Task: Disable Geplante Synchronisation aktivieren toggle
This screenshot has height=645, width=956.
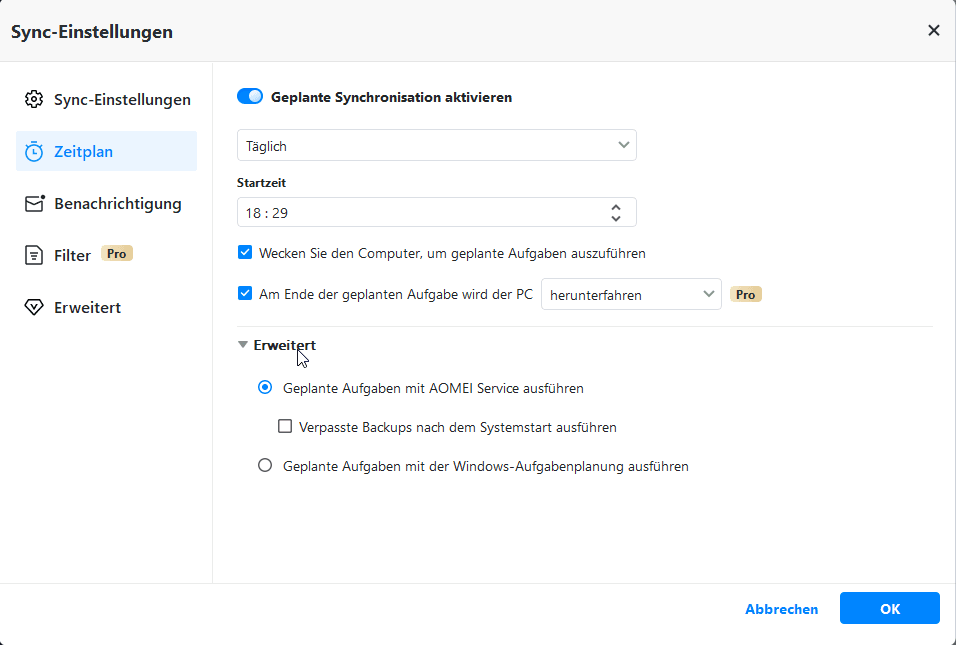Action: click(250, 97)
